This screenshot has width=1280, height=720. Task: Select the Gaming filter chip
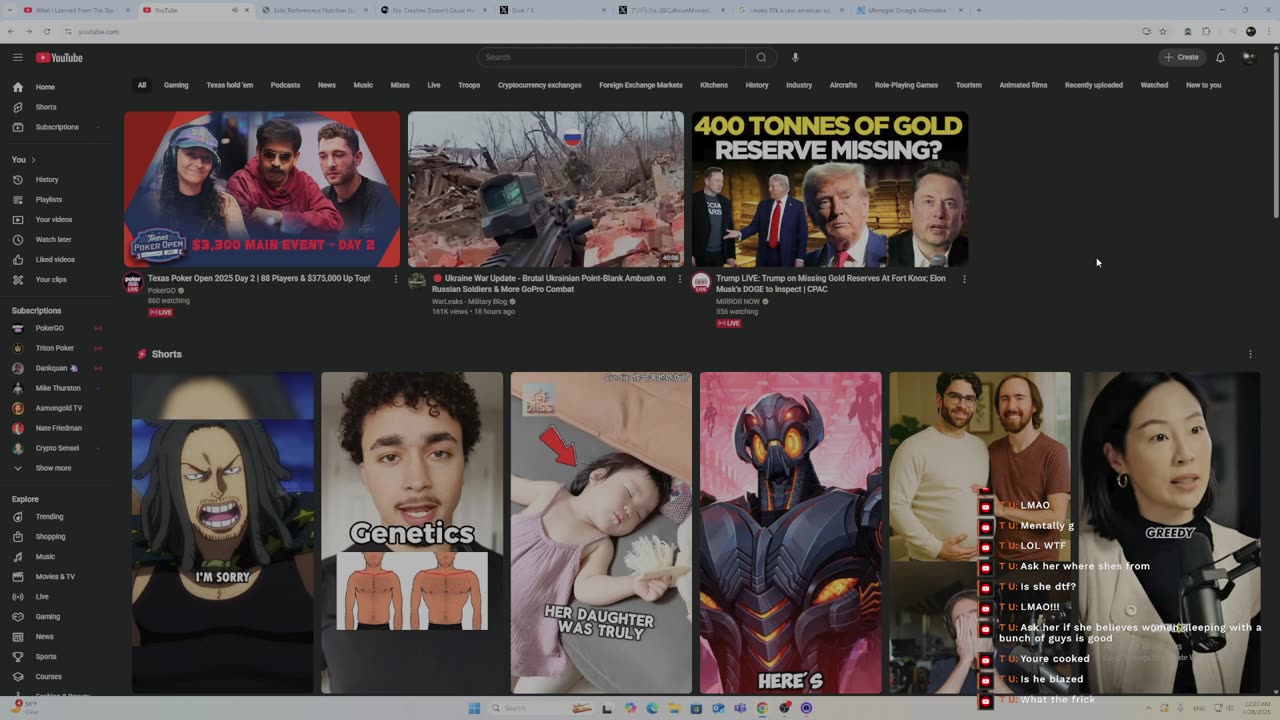tap(176, 85)
